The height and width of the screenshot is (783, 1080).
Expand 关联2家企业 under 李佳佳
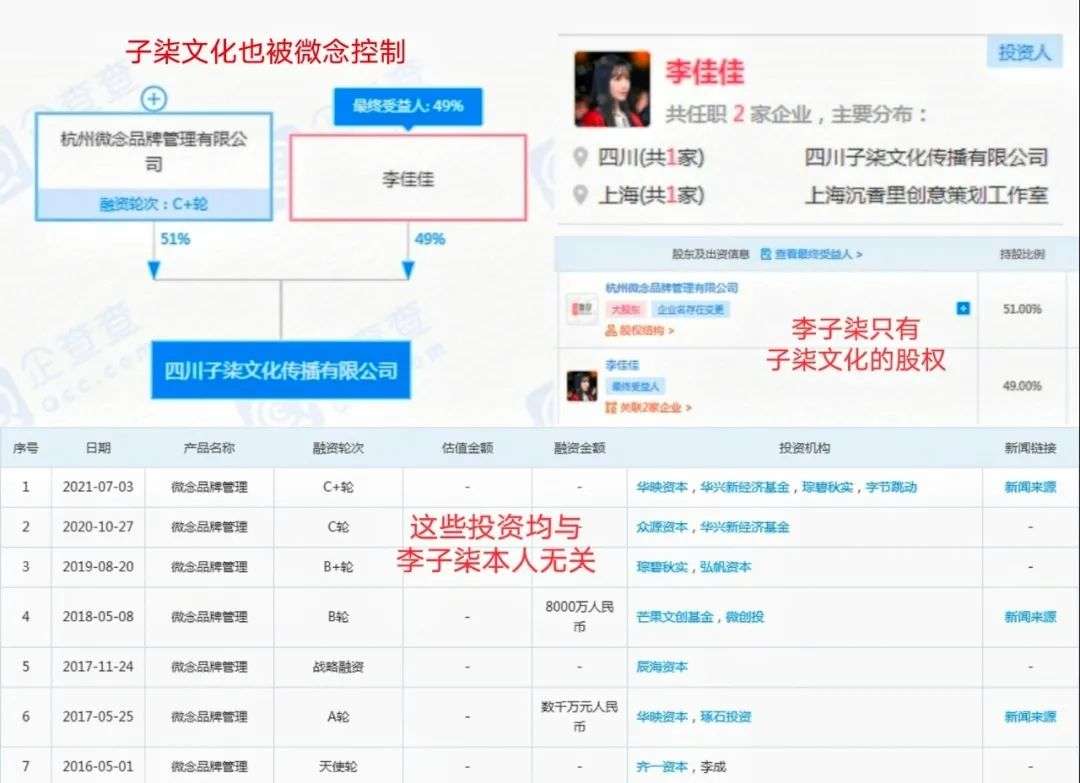coord(648,408)
